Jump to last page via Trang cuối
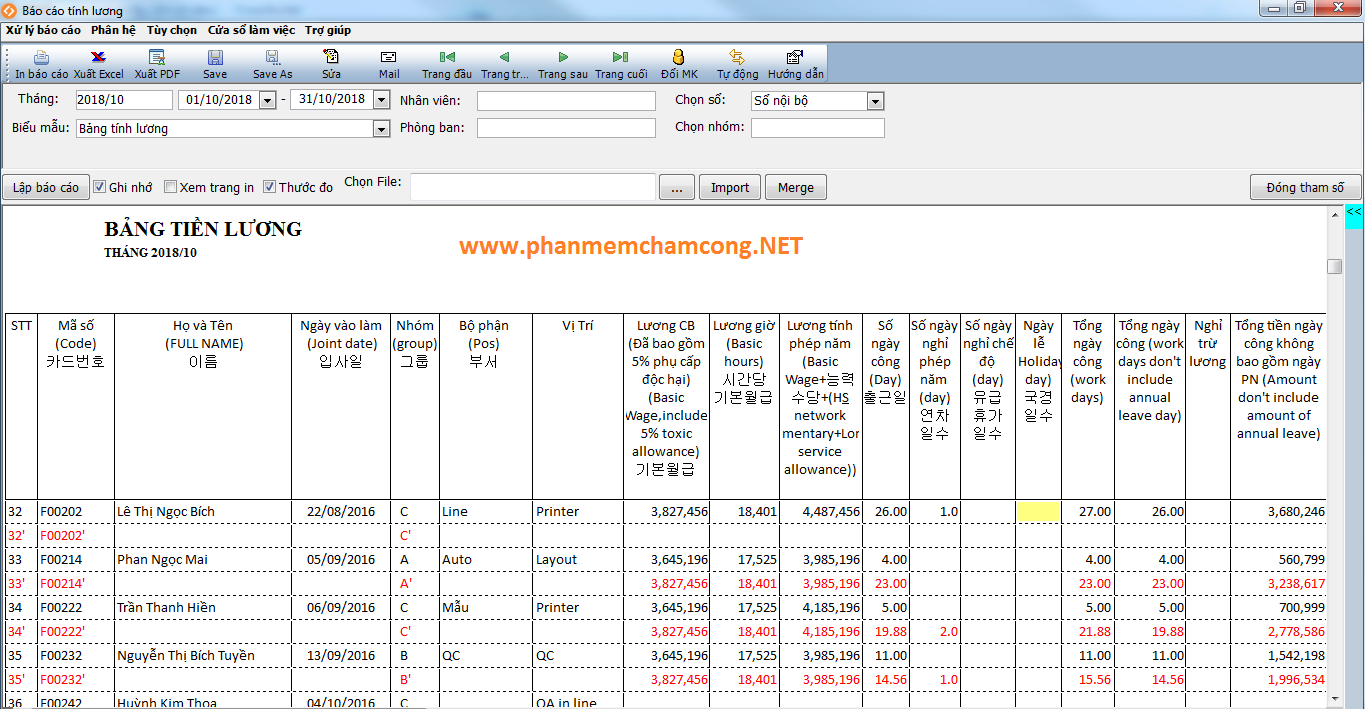 pos(621,58)
